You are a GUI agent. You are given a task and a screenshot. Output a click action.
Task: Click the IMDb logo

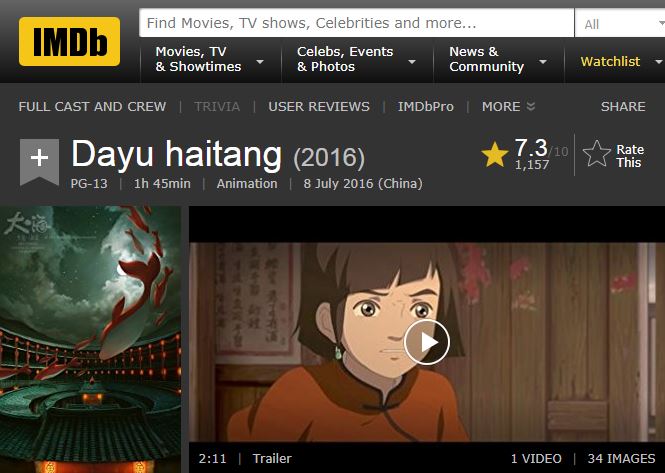click(69, 42)
